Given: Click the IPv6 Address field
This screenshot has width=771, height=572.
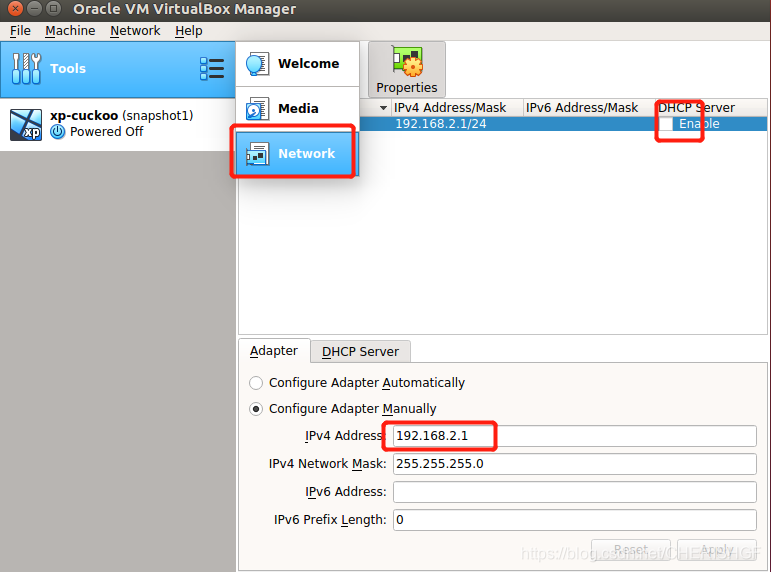Looking at the screenshot, I should [574, 492].
